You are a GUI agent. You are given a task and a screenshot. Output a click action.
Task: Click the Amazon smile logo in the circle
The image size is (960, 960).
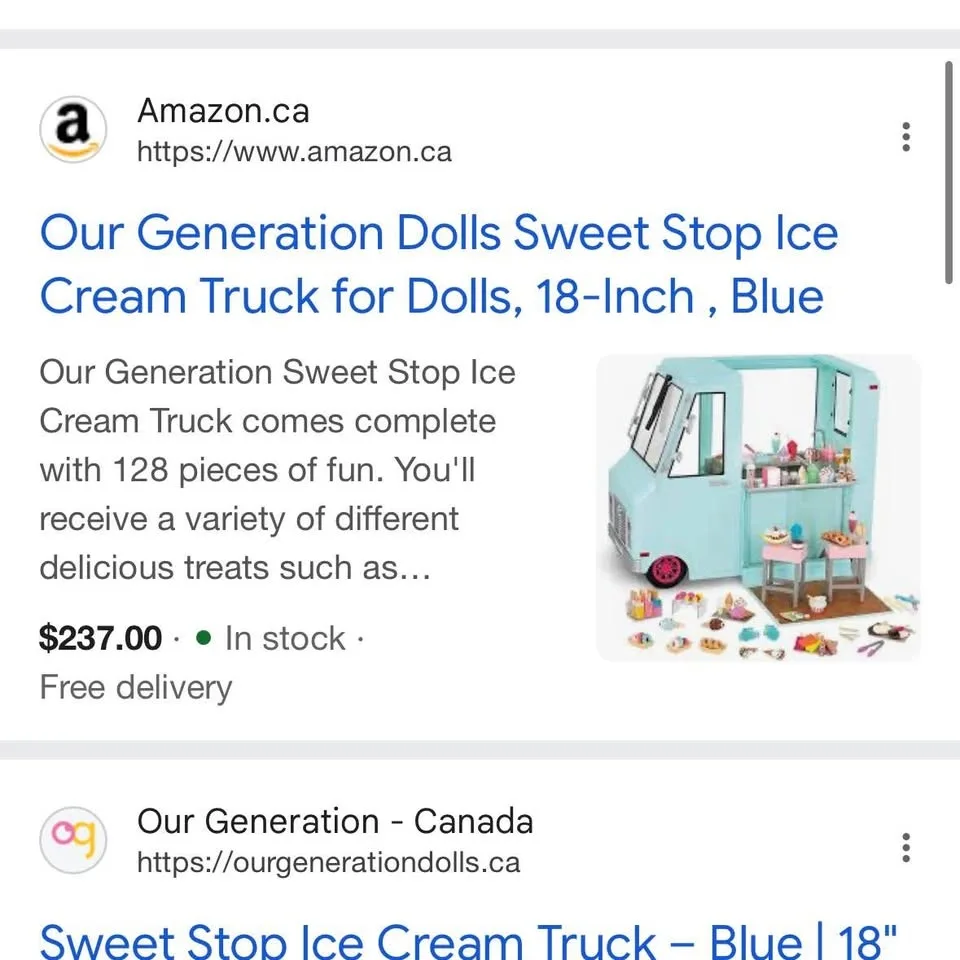(72, 129)
